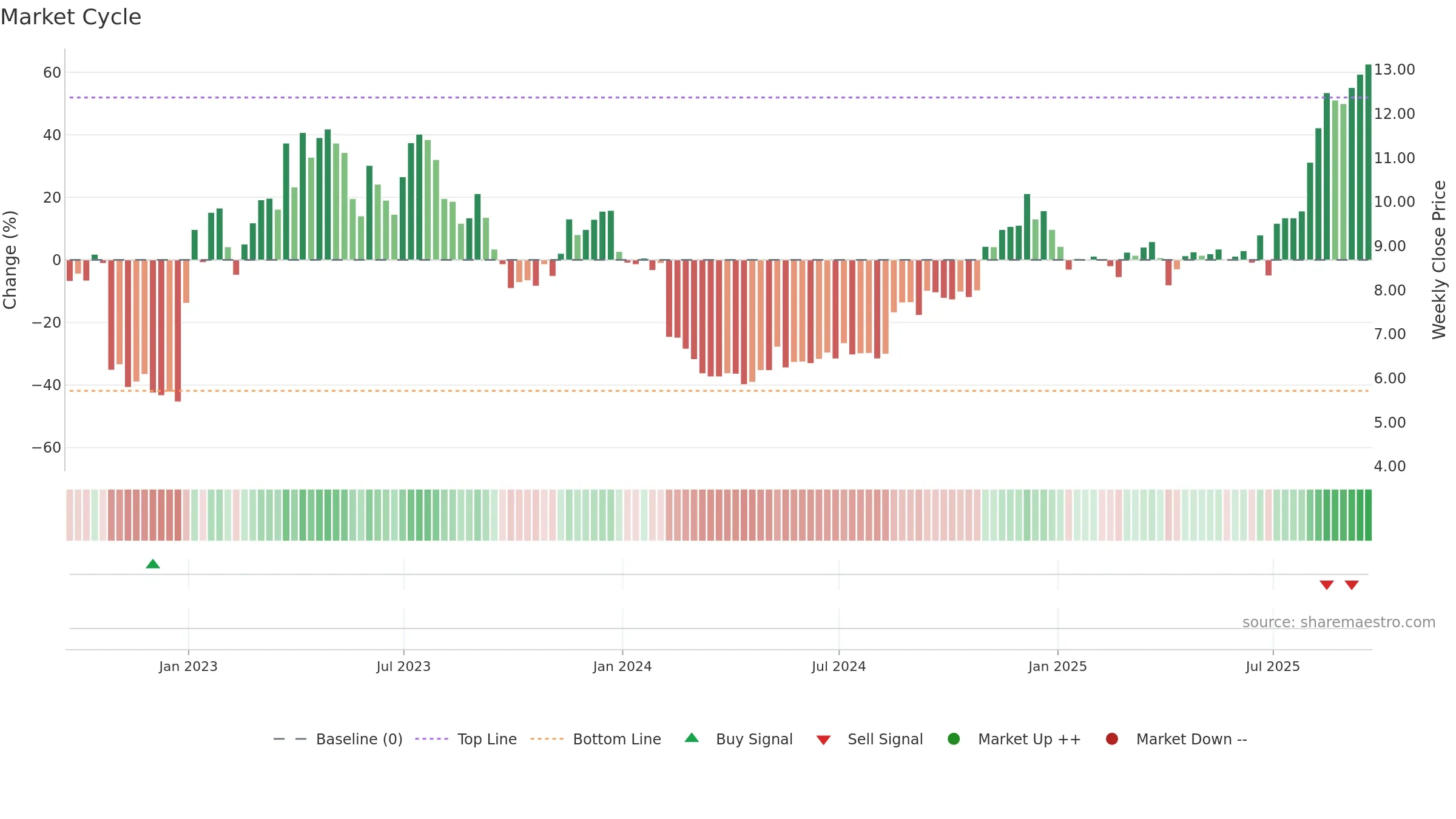
Task: Click the Jan 2023 x-axis label
Action: tap(188, 666)
